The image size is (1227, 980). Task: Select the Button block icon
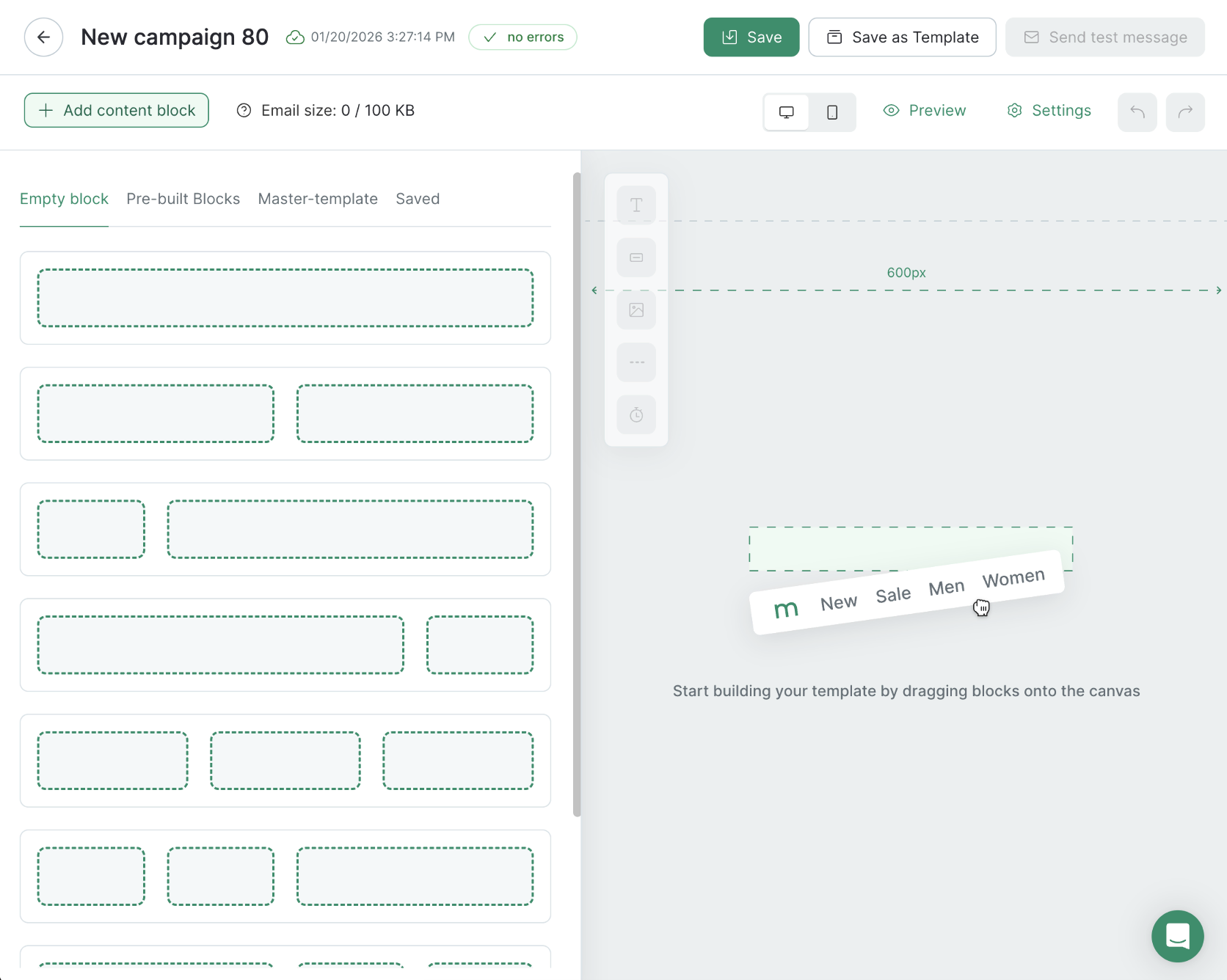click(x=636, y=257)
